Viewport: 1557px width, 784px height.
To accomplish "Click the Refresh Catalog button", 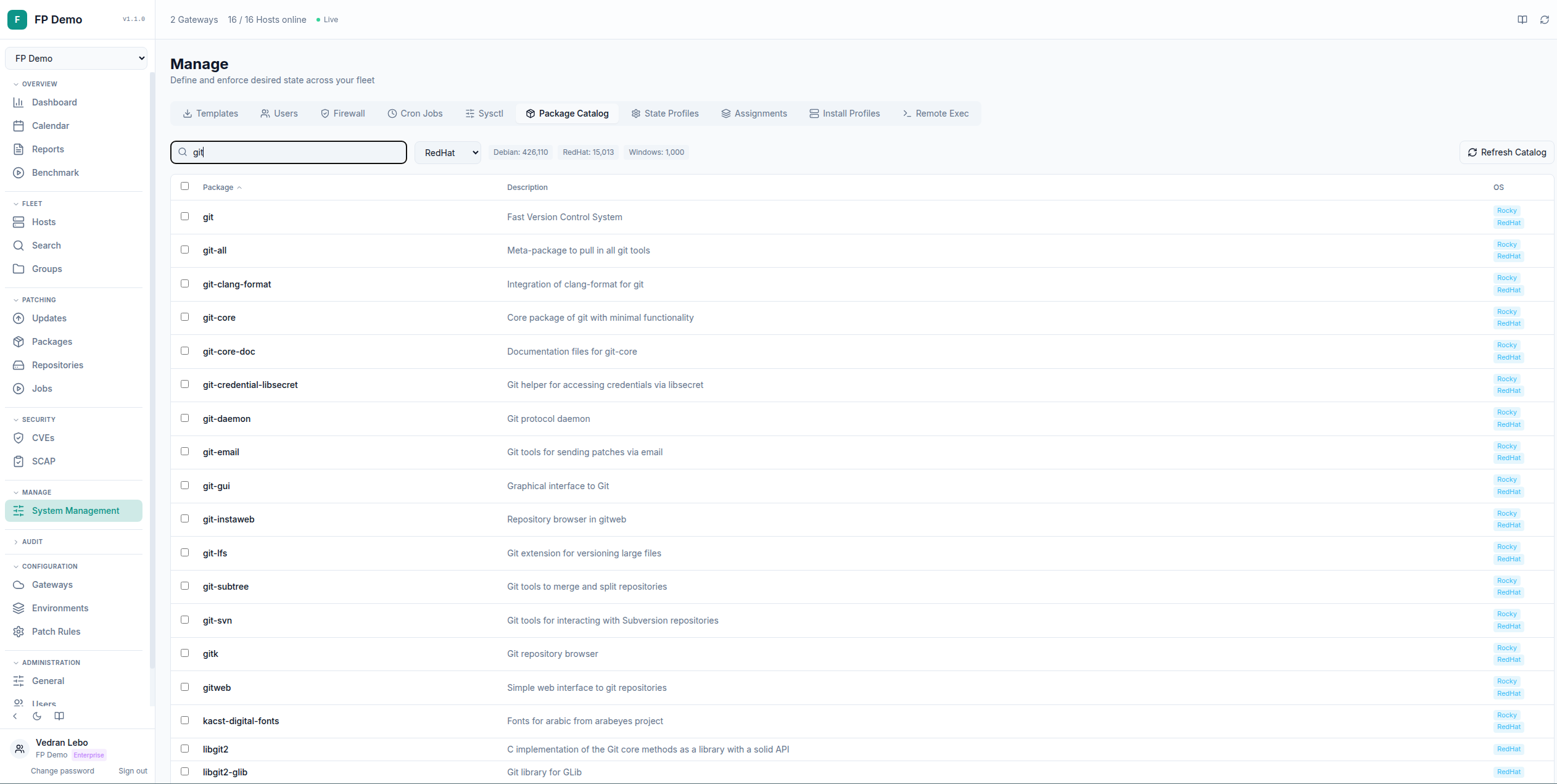I will point(1506,152).
